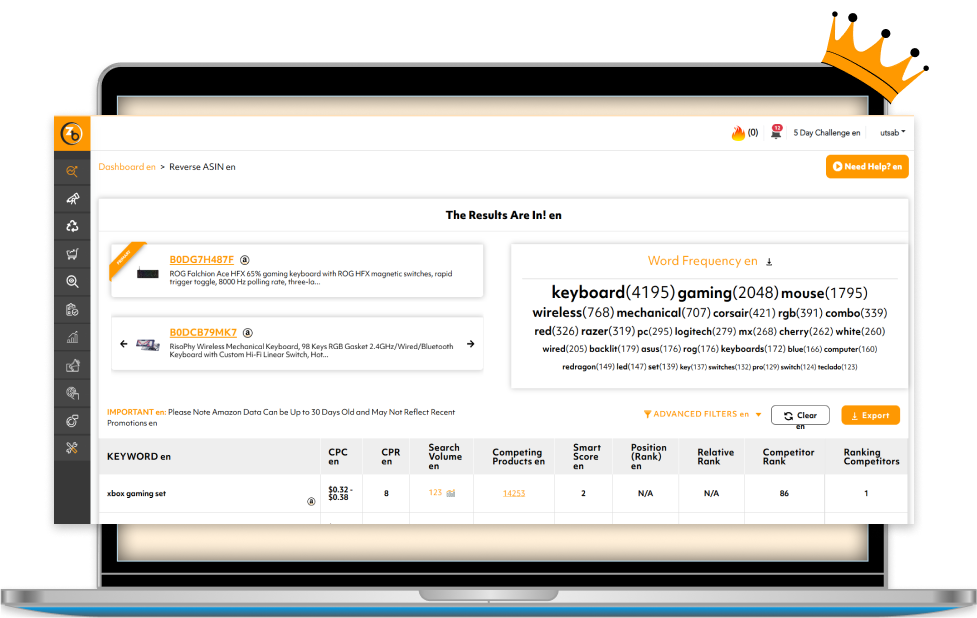Click the ZonBase logo in the top-left corner

[72, 134]
